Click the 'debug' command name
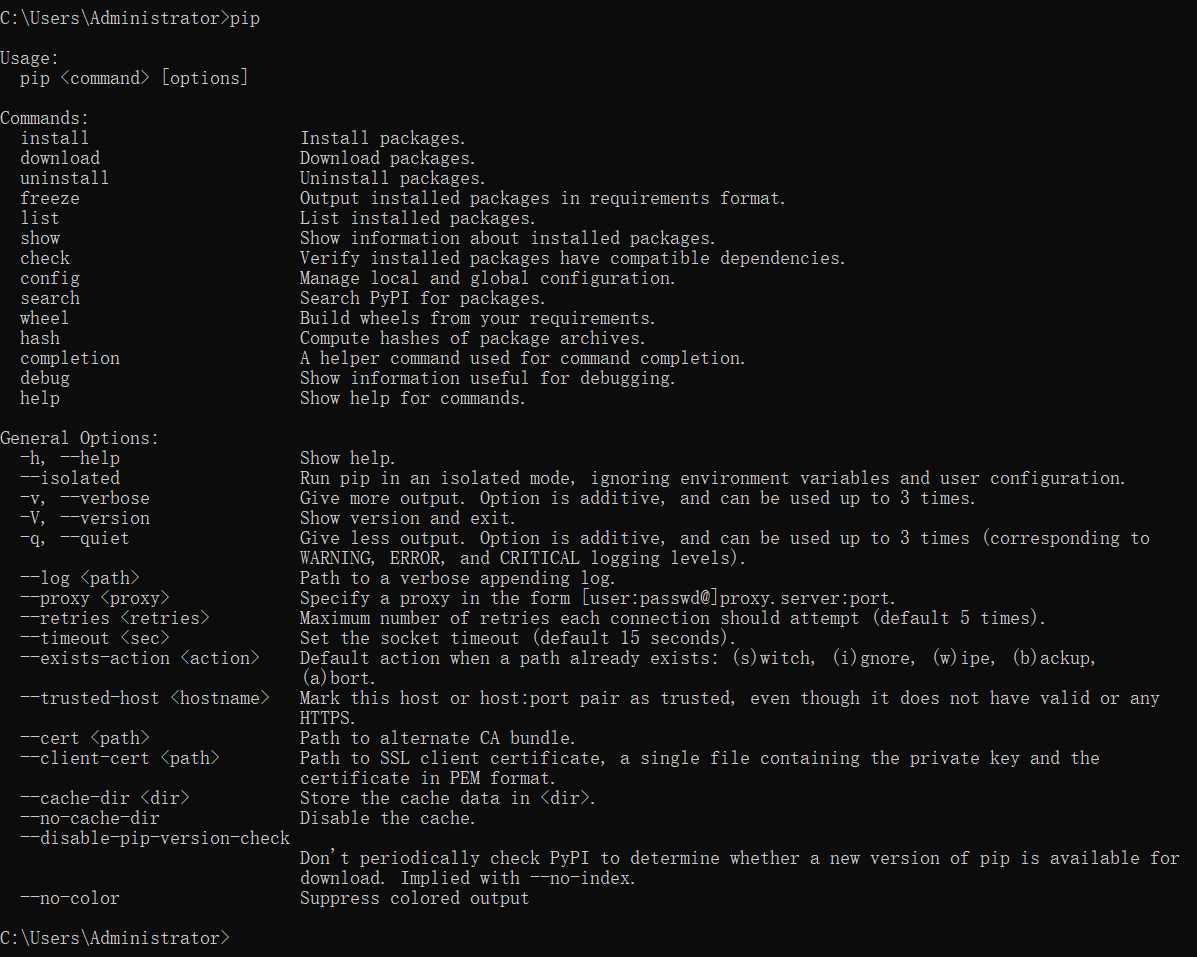Viewport: 1197px width, 957px height. pyautogui.click(x=44, y=378)
